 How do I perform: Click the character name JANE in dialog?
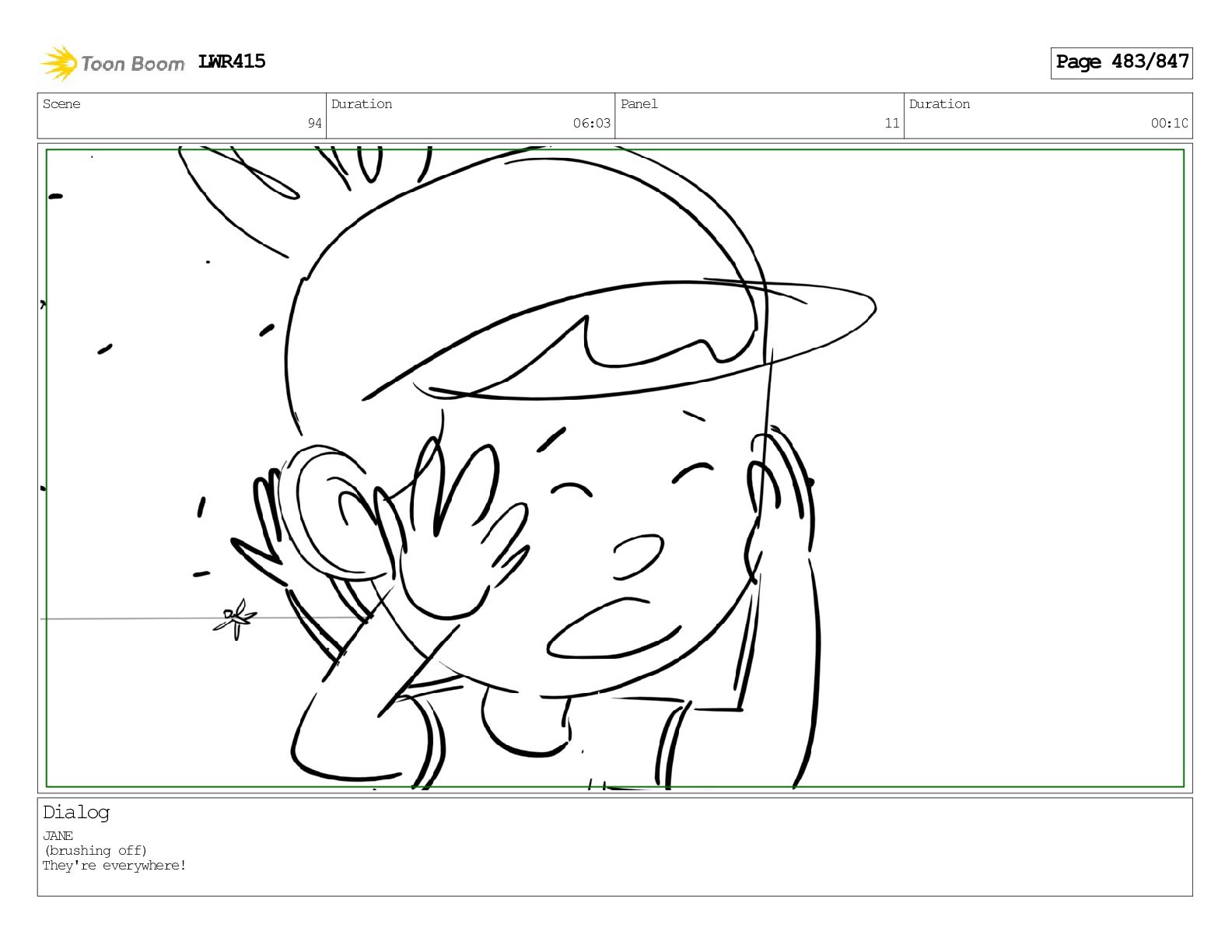tap(58, 836)
